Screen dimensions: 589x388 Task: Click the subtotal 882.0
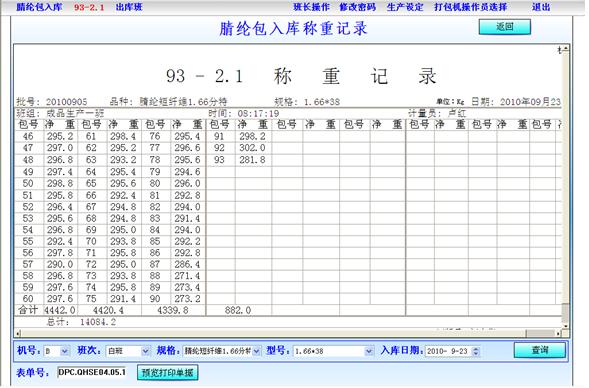pos(238,310)
